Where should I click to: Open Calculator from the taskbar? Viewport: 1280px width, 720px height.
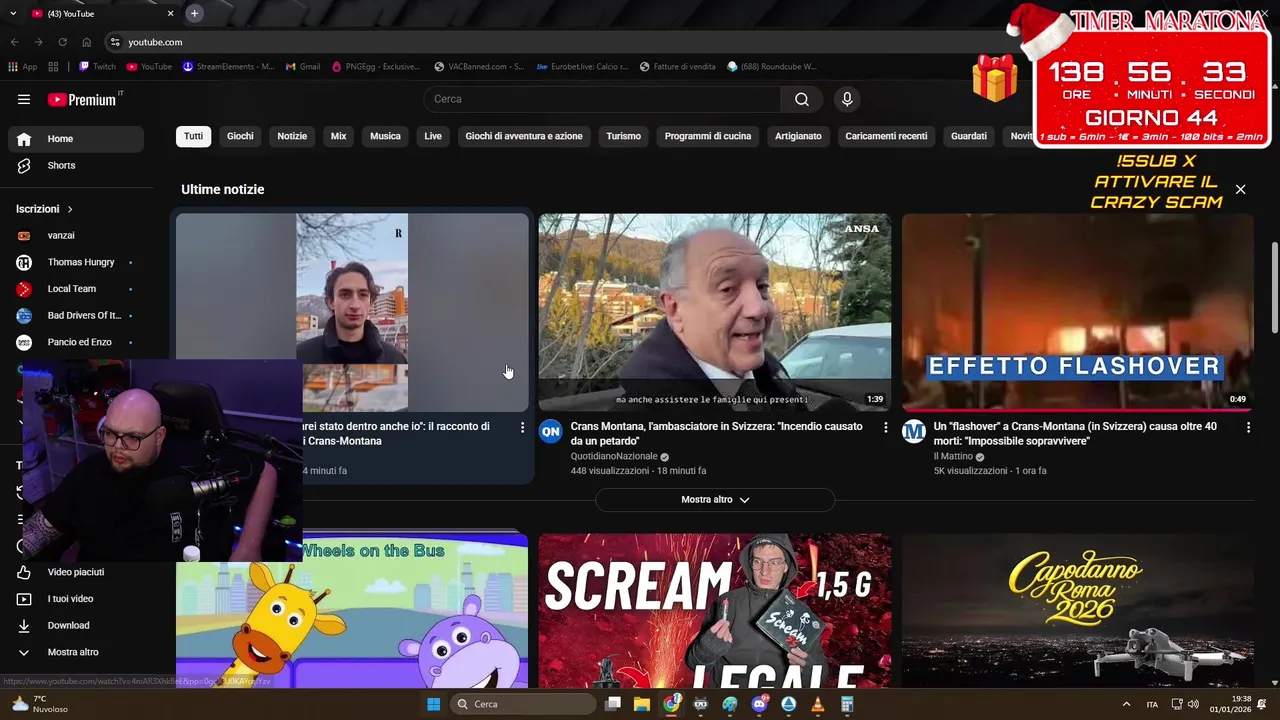click(847, 704)
